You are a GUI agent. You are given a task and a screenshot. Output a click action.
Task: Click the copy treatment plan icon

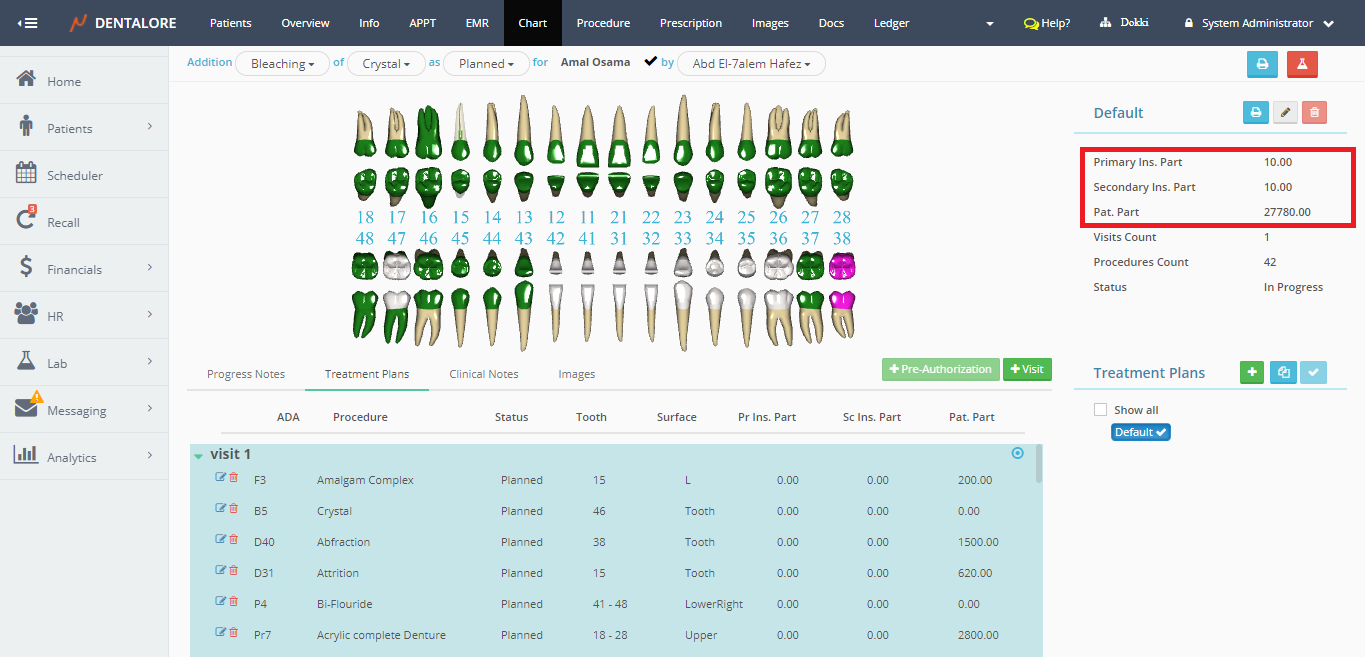pos(1283,373)
